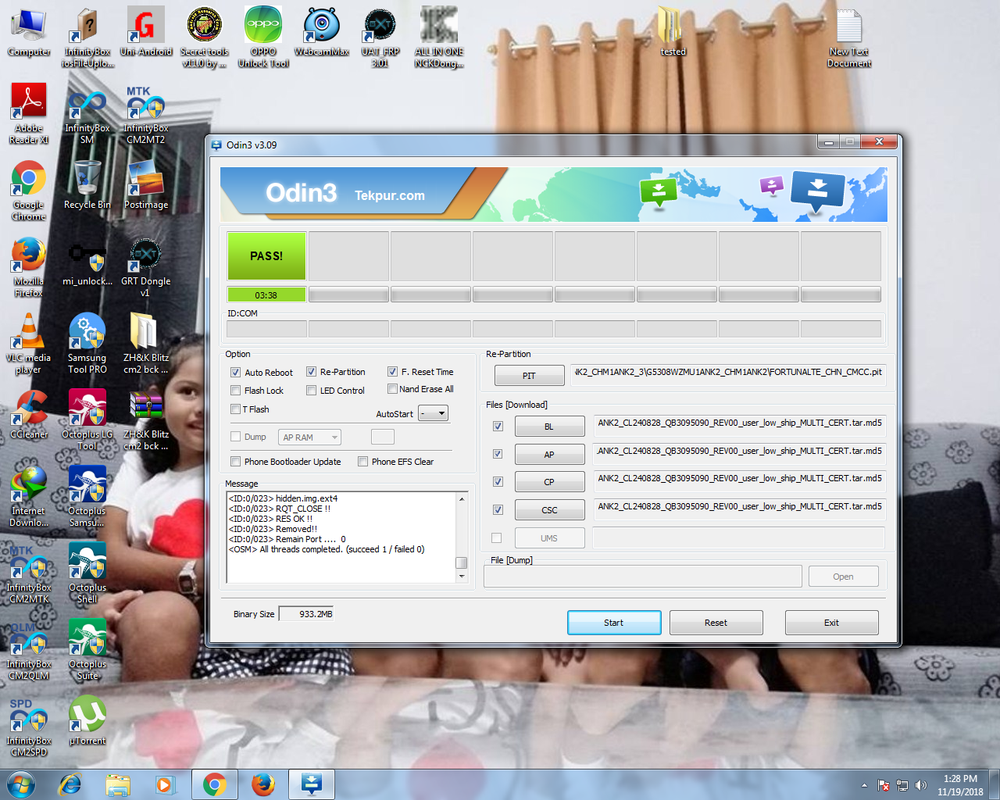Launch CCleaner desktop shortcut

pos(29,416)
